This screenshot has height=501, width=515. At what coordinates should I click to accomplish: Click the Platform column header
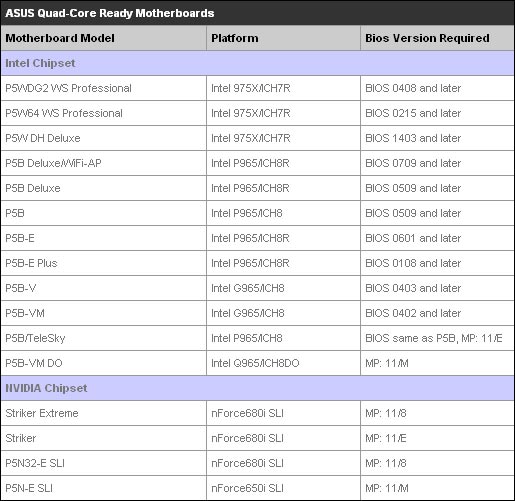click(x=235, y=38)
